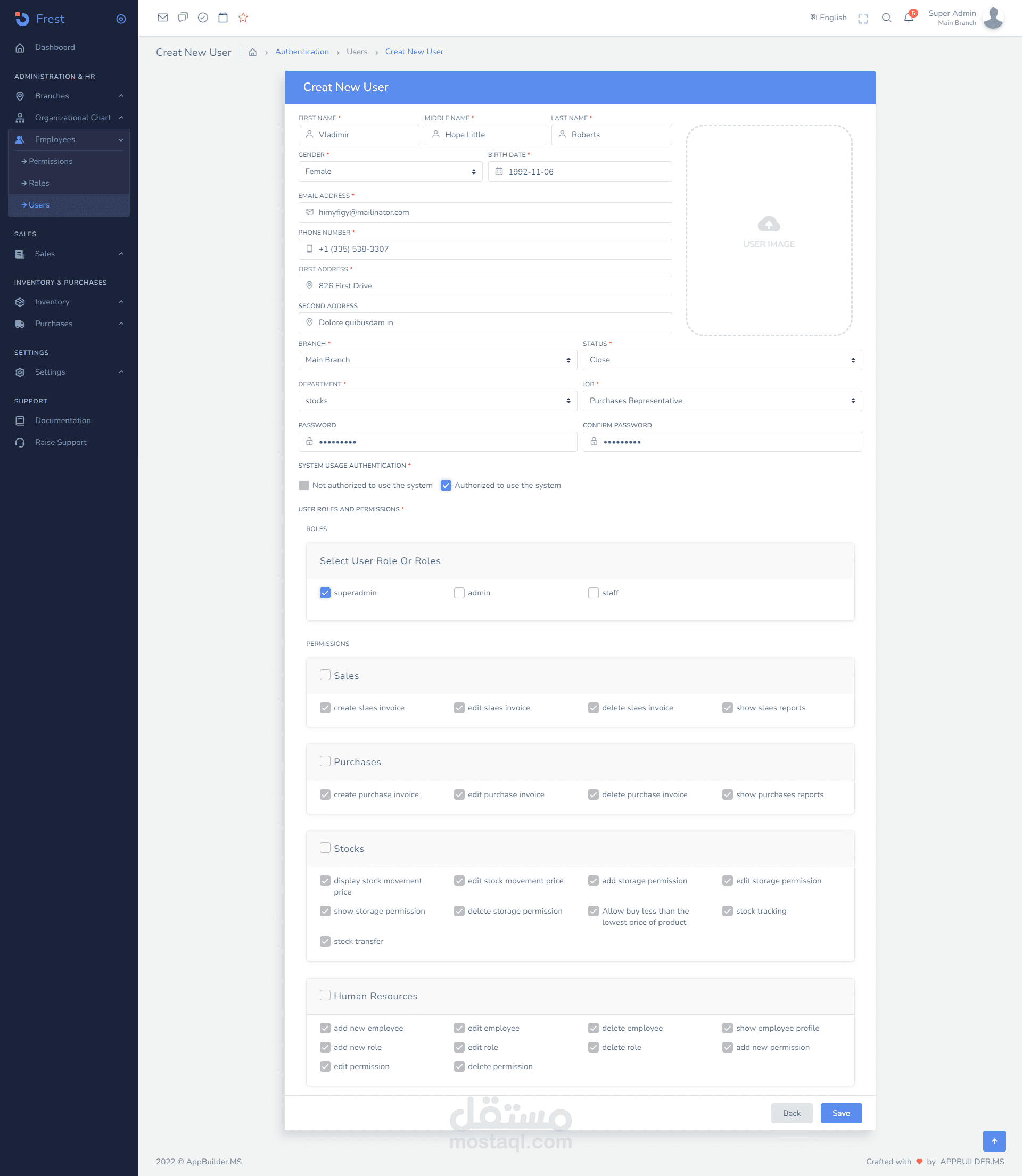Click the checkmark circle tasks icon
Viewport: 1022px width, 1176px height.
click(202, 18)
